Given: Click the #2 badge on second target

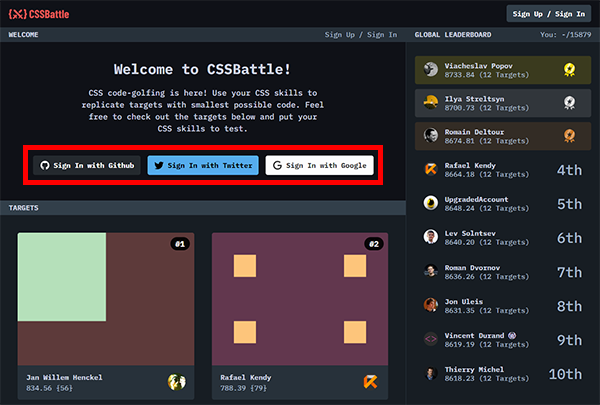Looking at the screenshot, I should click(374, 244).
